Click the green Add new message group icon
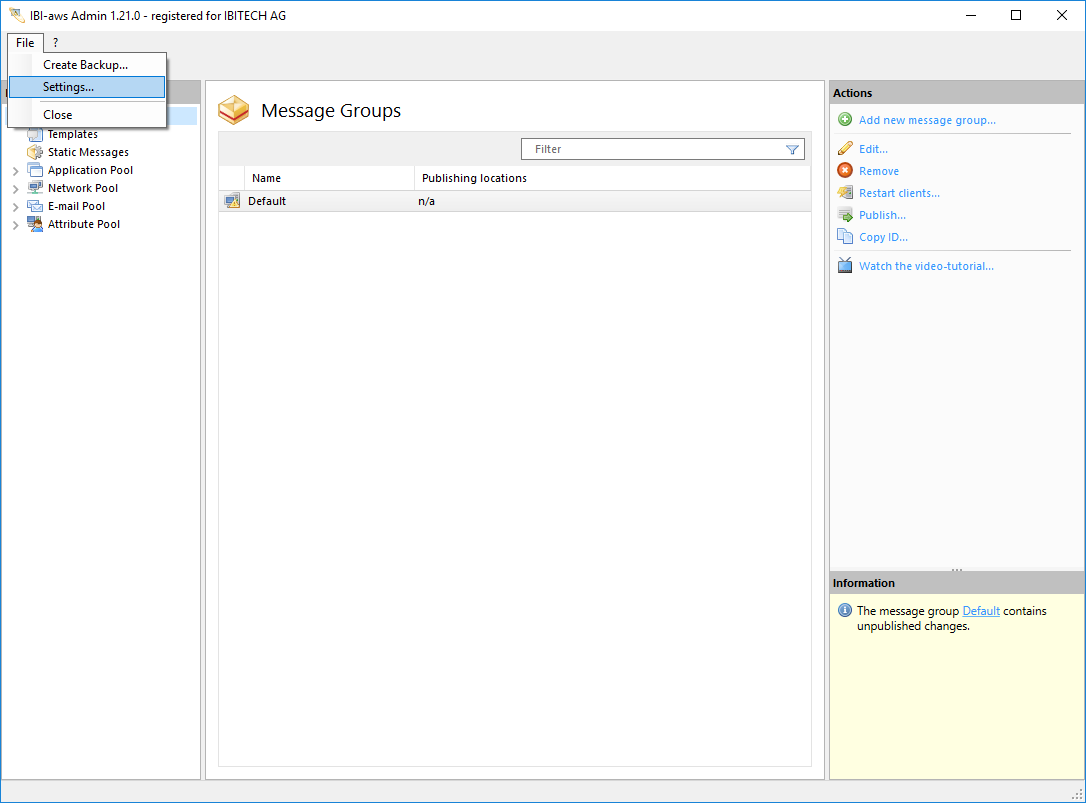Image resolution: width=1086 pixels, height=803 pixels. coord(845,120)
